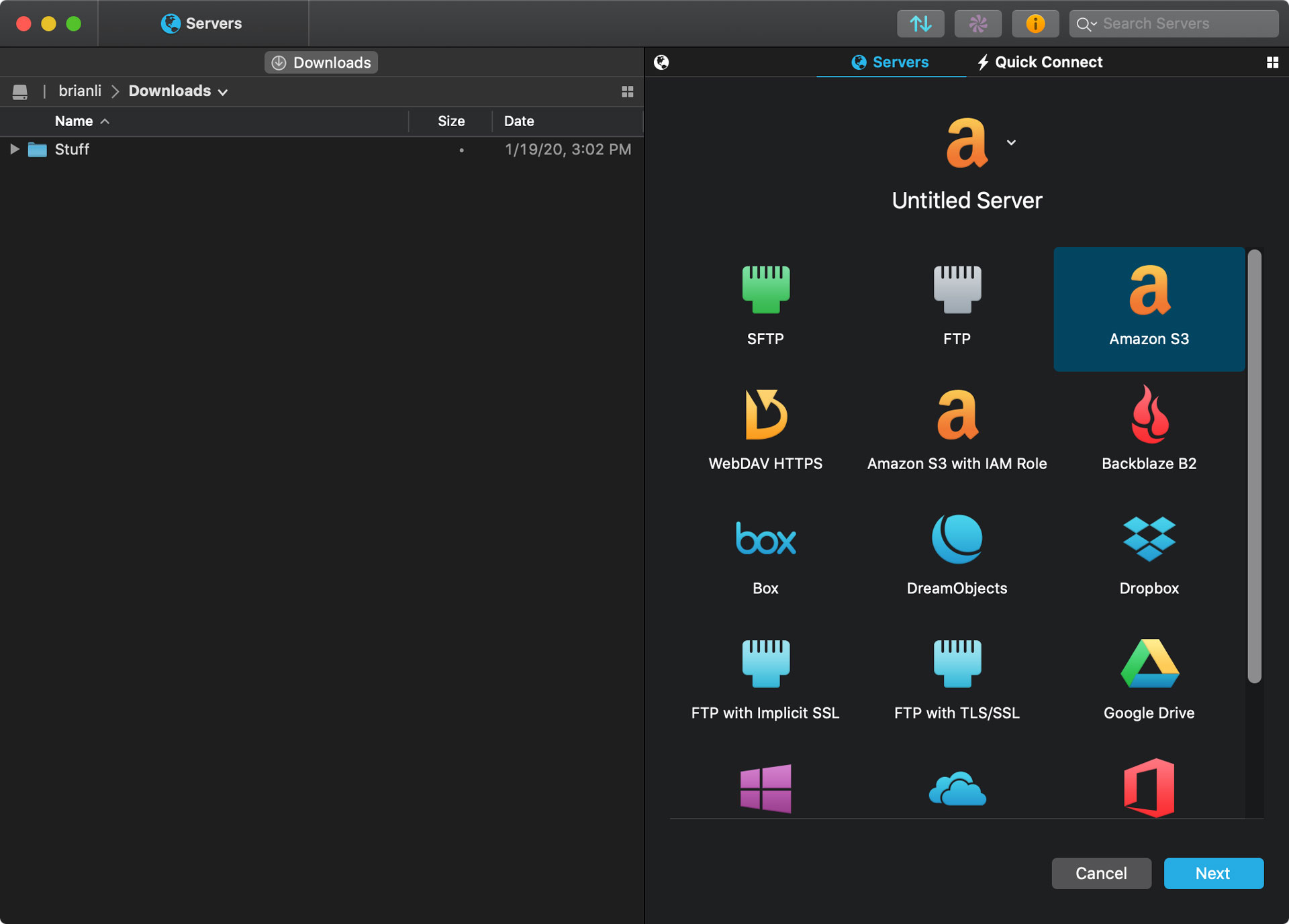Select the Dropbox server type
Image resolution: width=1289 pixels, height=924 pixels.
[1149, 554]
